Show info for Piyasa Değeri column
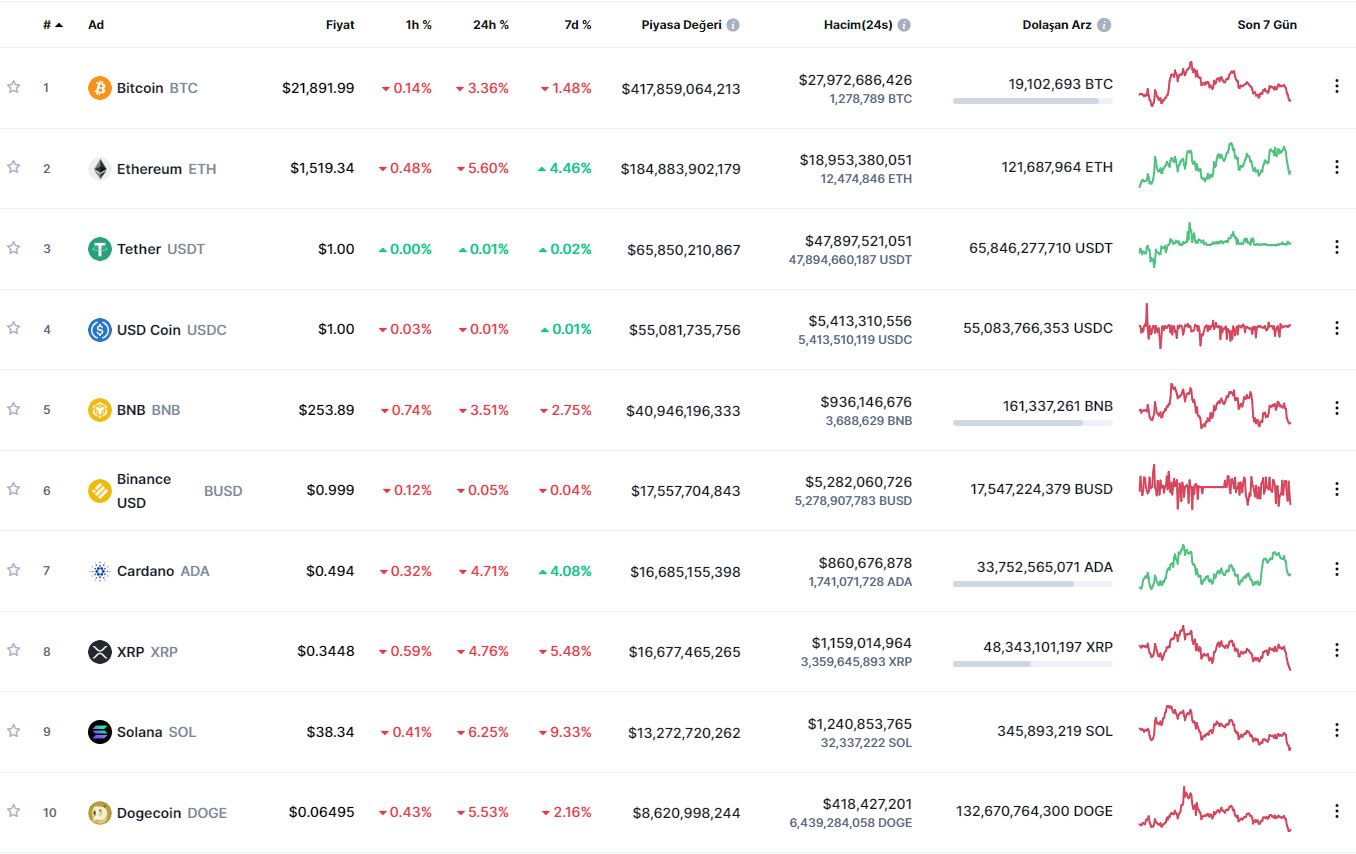 click(733, 25)
